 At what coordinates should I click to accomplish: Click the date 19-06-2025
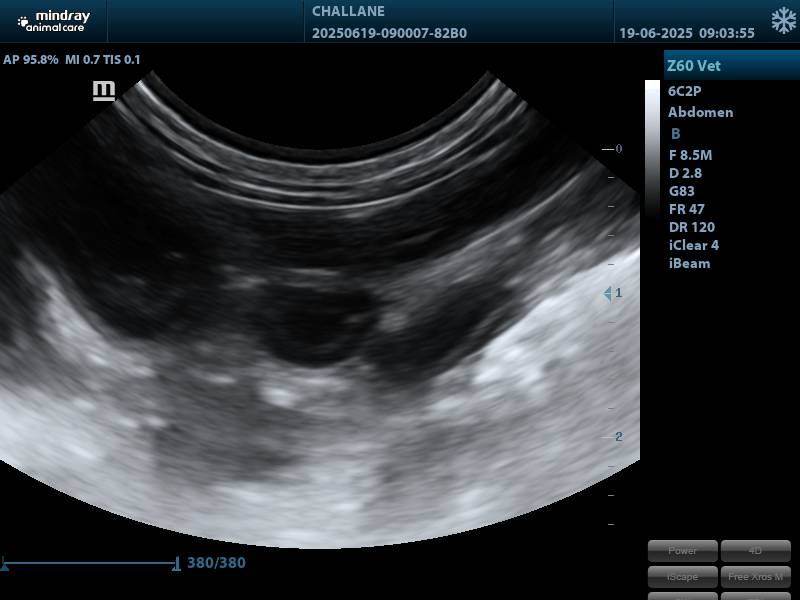tap(656, 33)
